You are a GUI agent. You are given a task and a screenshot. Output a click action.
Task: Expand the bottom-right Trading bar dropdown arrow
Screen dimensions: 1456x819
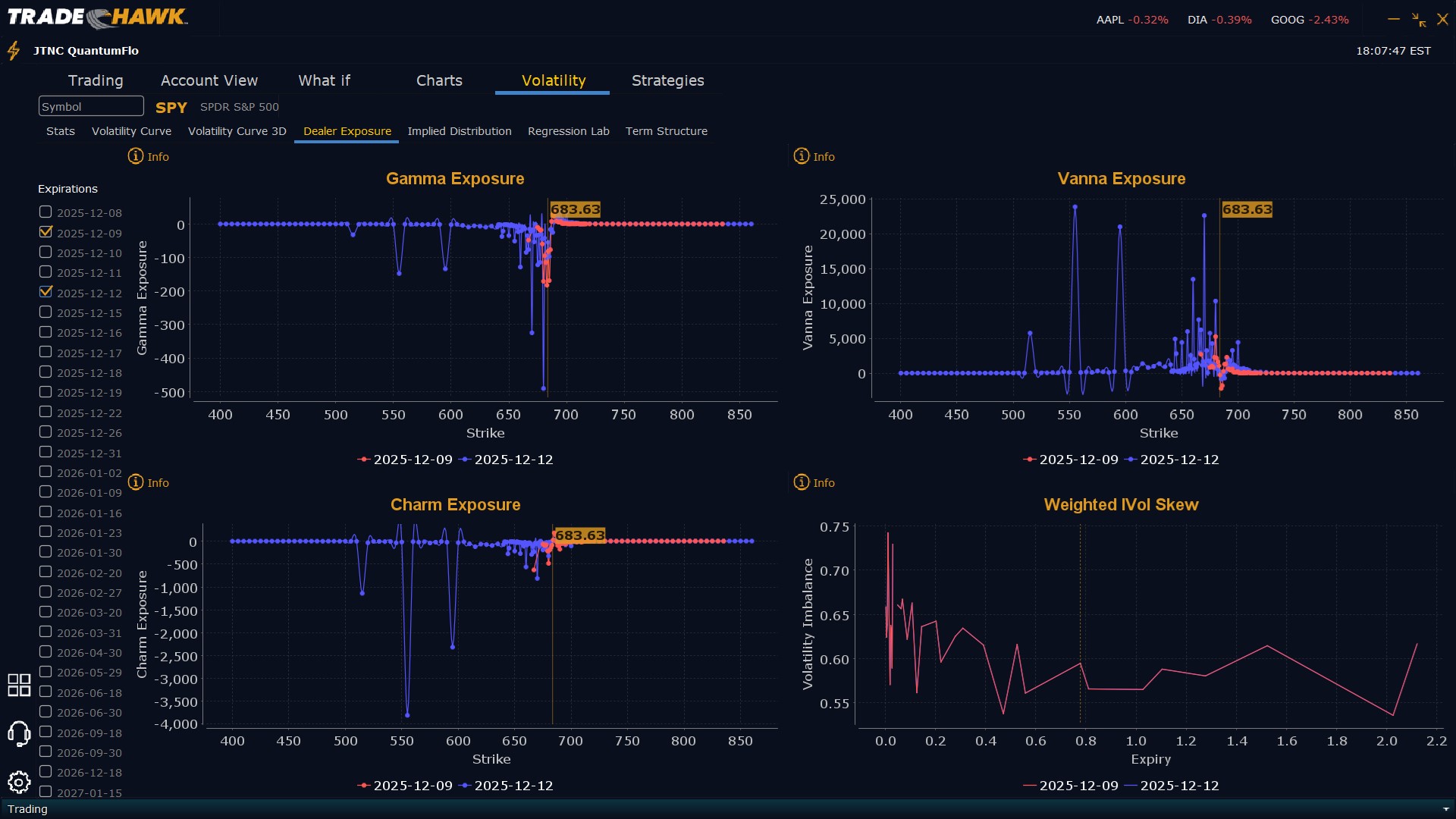tap(1445, 809)
